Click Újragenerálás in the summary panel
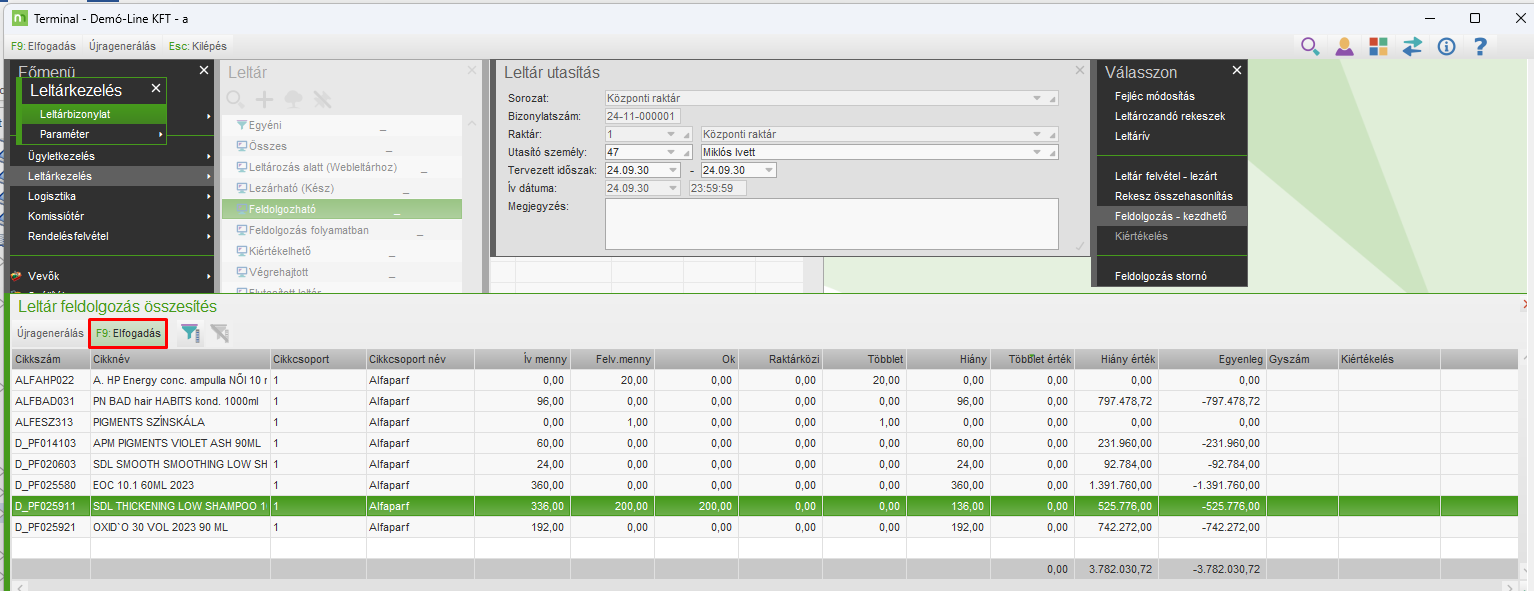Viewport: 1534px width, 591px height. pyautogui.click(x=50, y=333)
